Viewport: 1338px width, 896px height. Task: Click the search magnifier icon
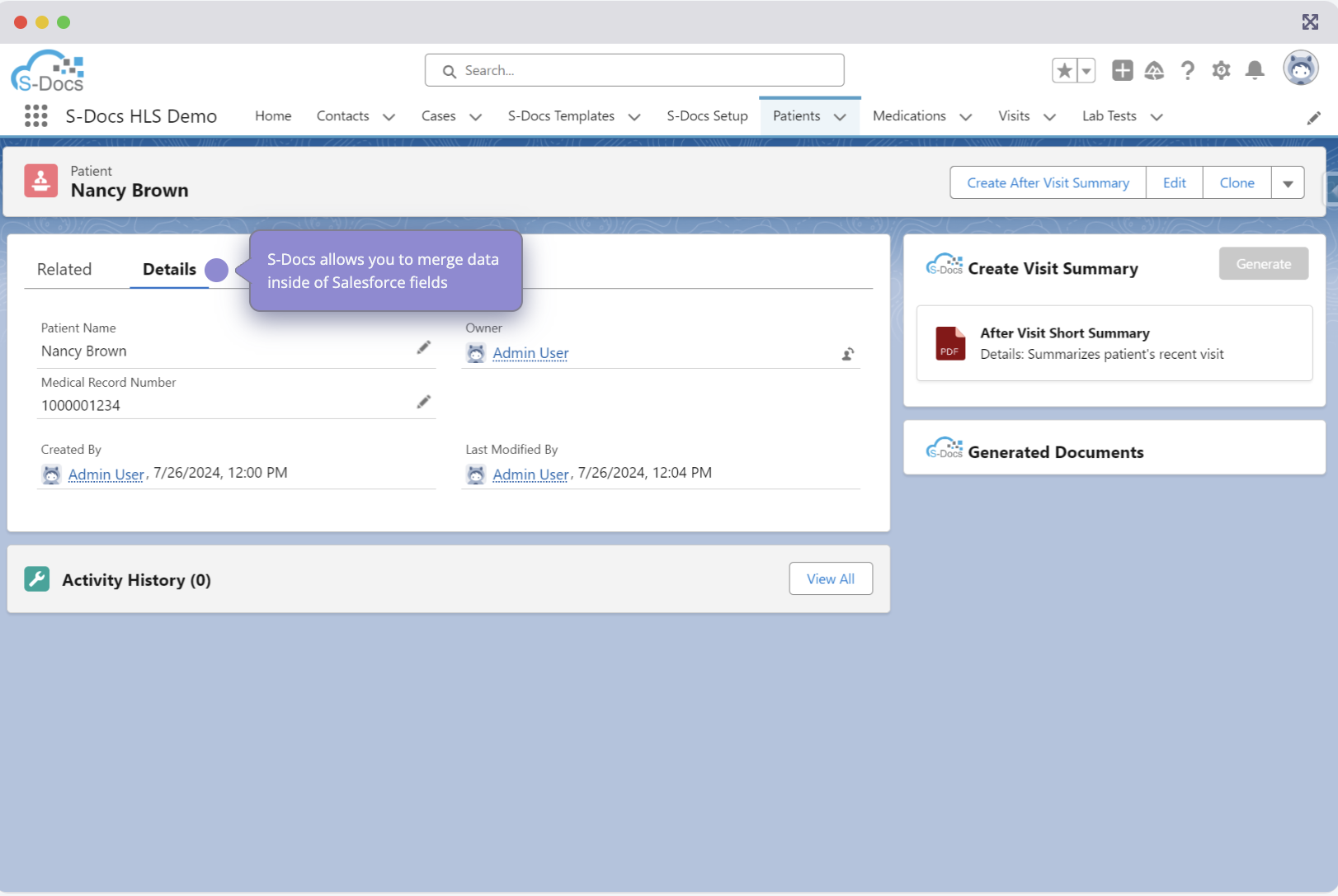[x=450, y=72]
